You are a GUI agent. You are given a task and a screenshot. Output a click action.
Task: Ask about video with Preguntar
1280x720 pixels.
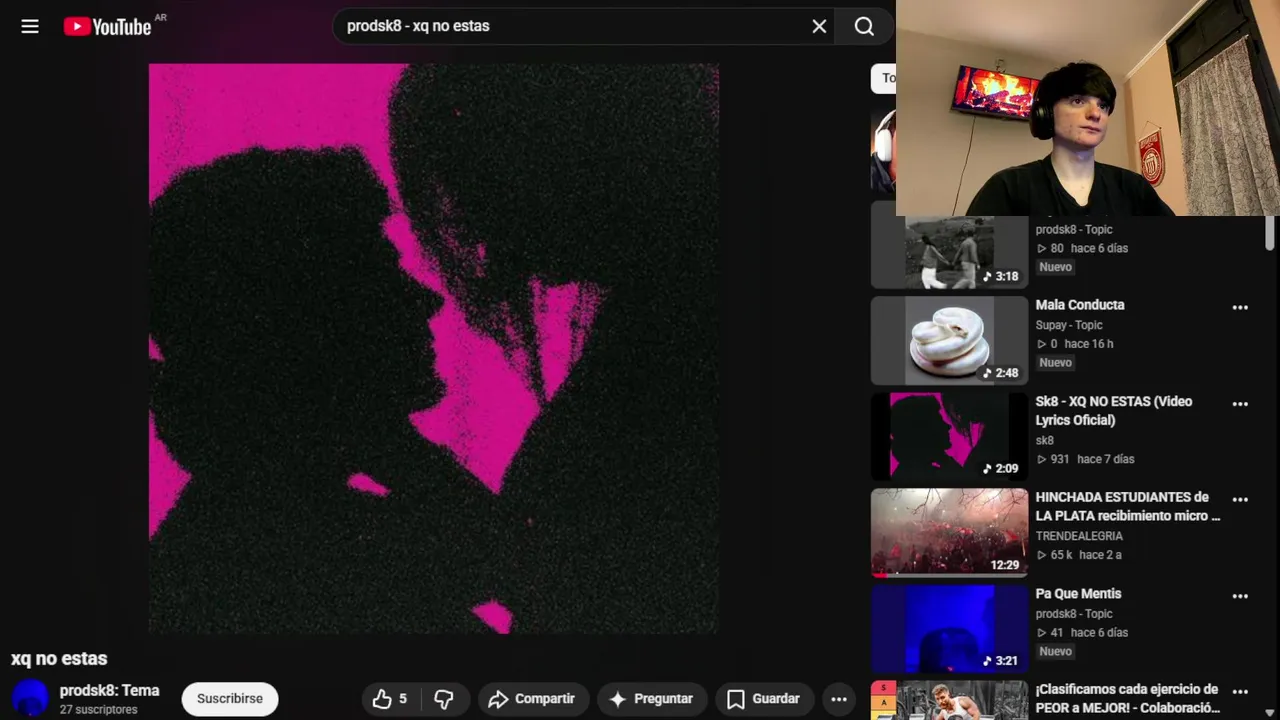[650, 699]
